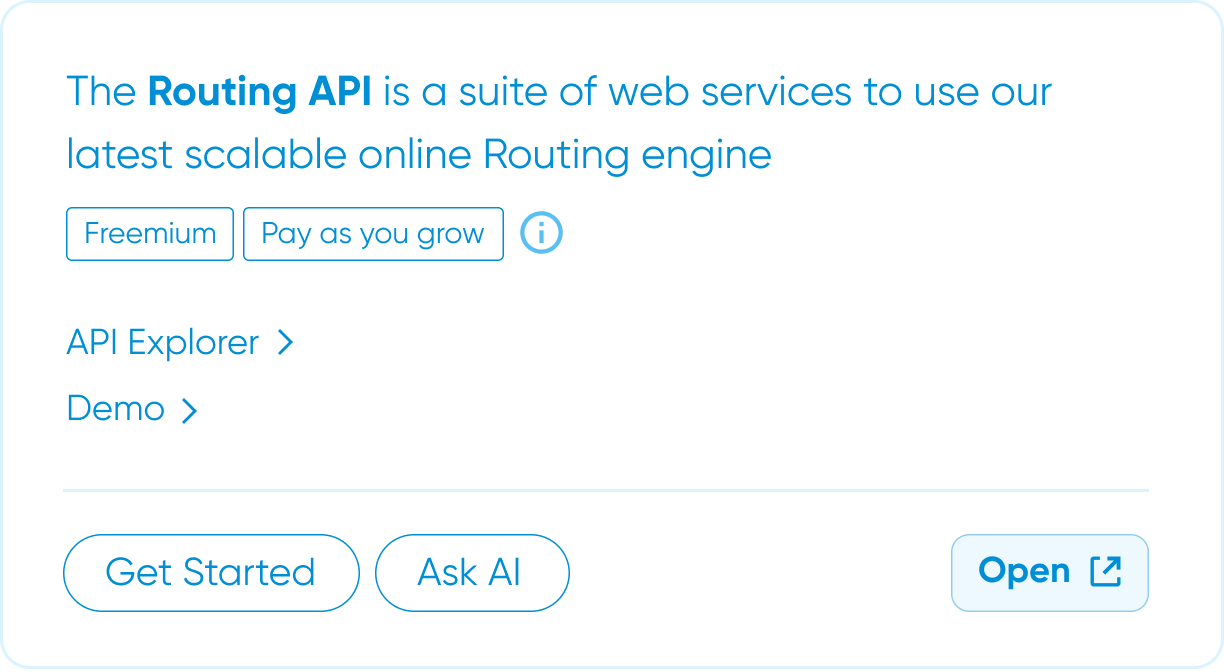
Task: Click the word "The" starting the description
Action: 101,92
